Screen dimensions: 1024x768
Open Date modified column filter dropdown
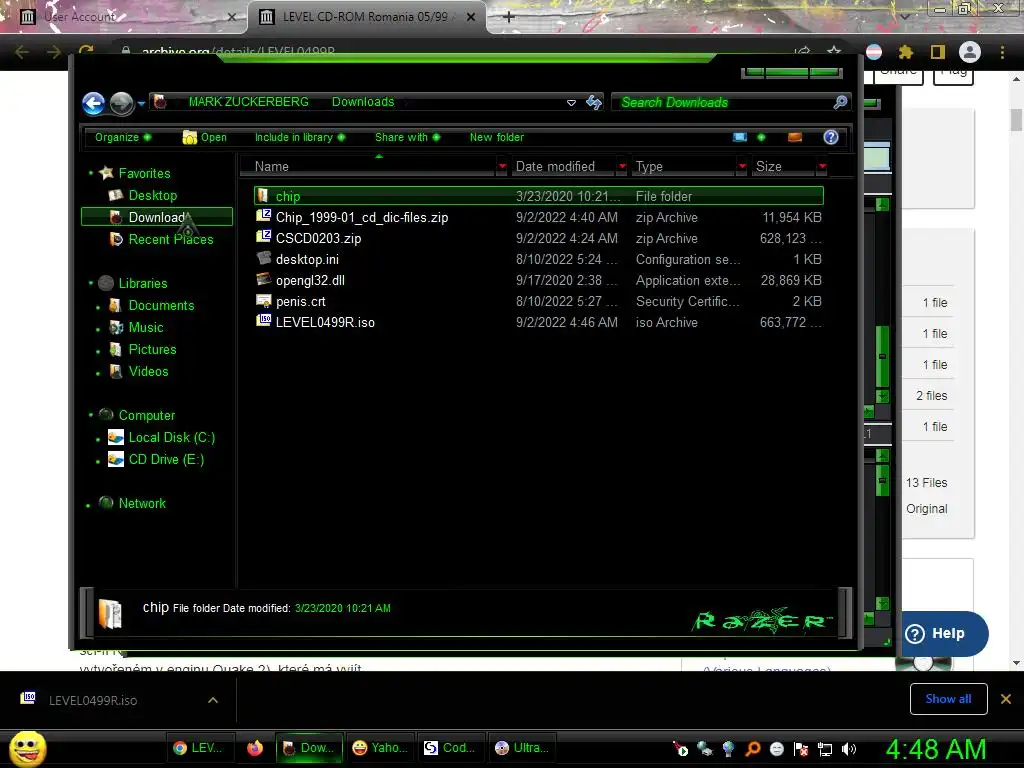[622, 167]
